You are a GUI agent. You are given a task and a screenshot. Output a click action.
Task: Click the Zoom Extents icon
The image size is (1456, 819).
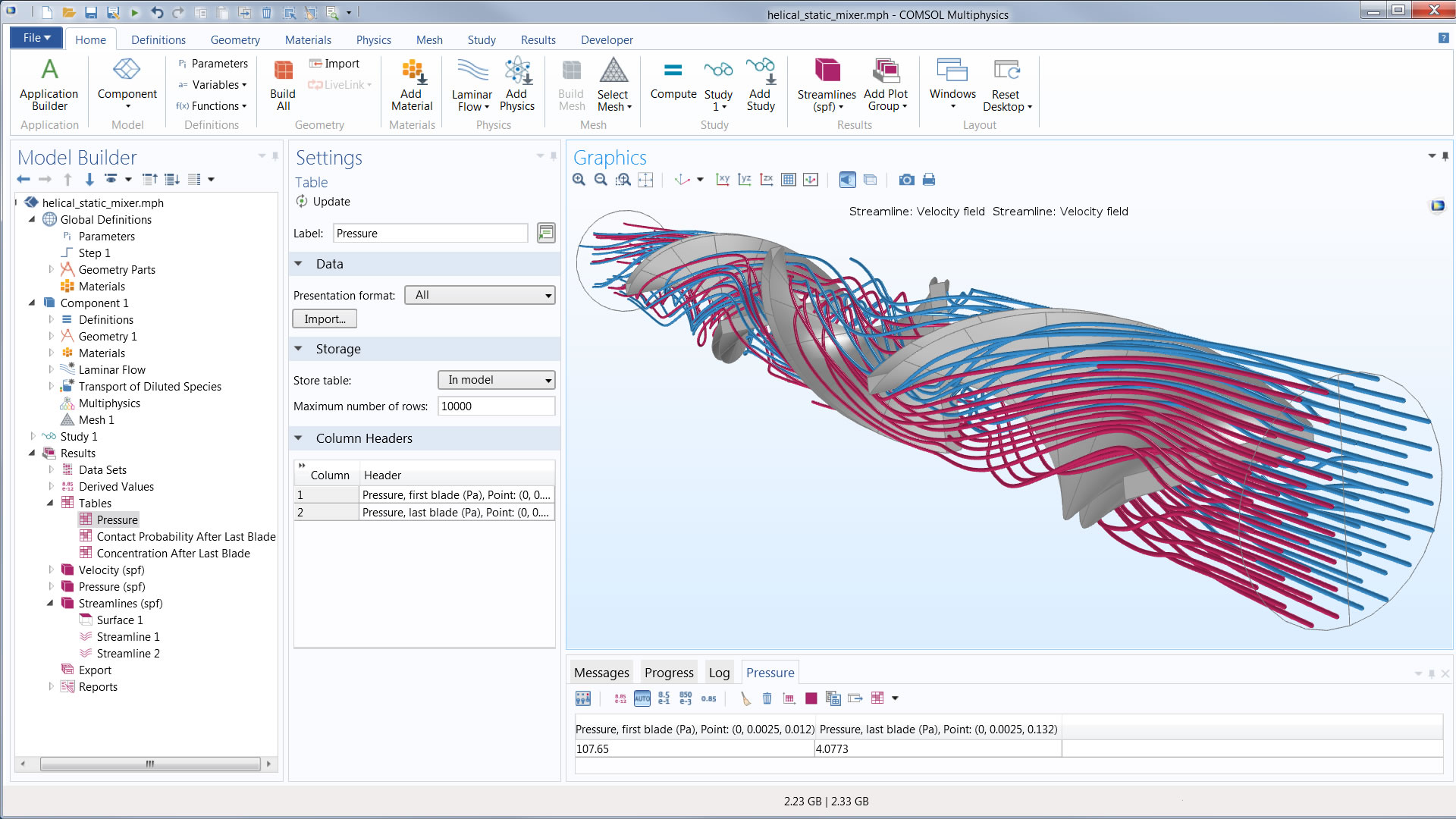[645, 180]
